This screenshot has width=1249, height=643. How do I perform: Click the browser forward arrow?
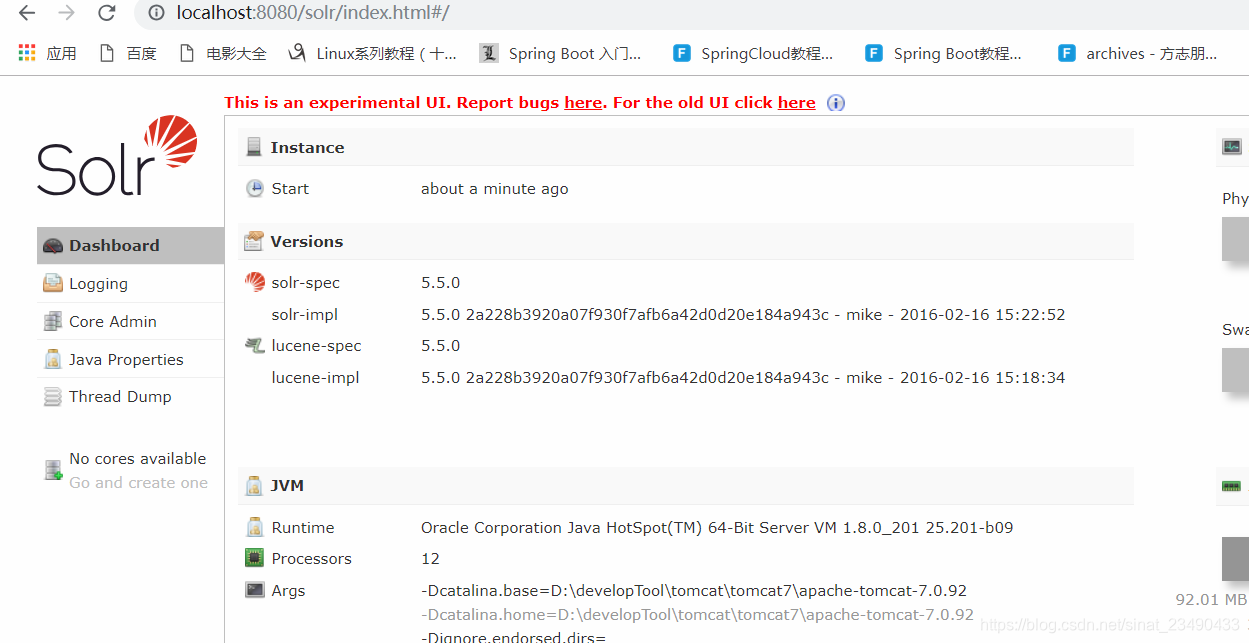66,13
